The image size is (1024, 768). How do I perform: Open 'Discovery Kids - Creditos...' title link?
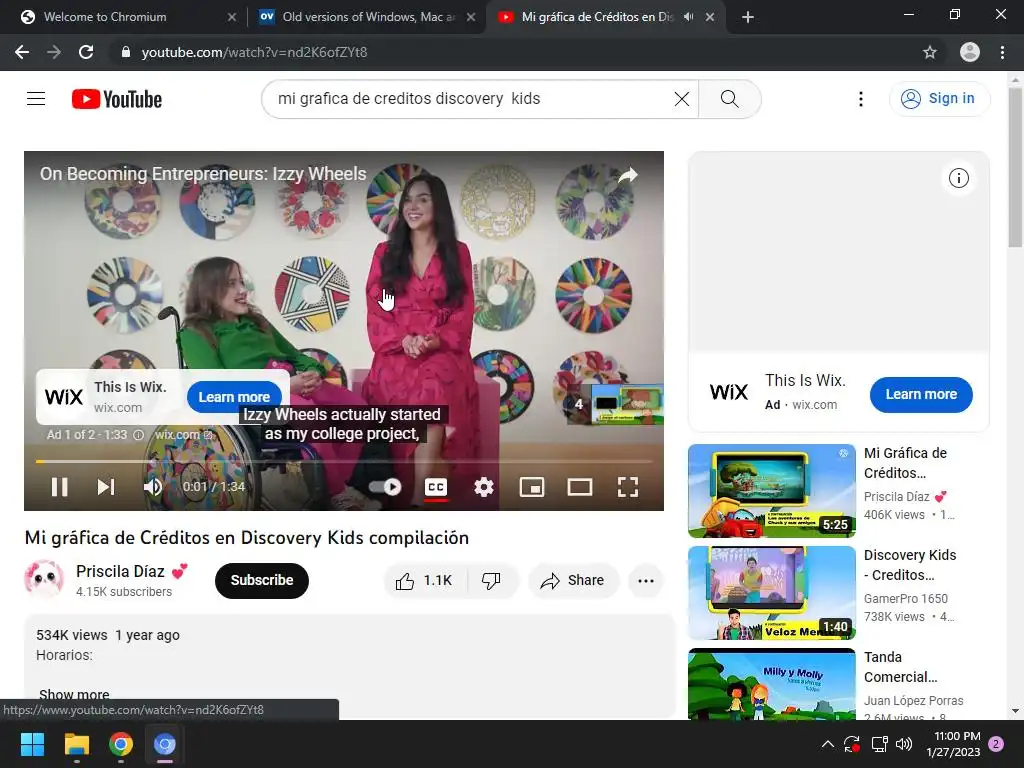coord(910,565)
